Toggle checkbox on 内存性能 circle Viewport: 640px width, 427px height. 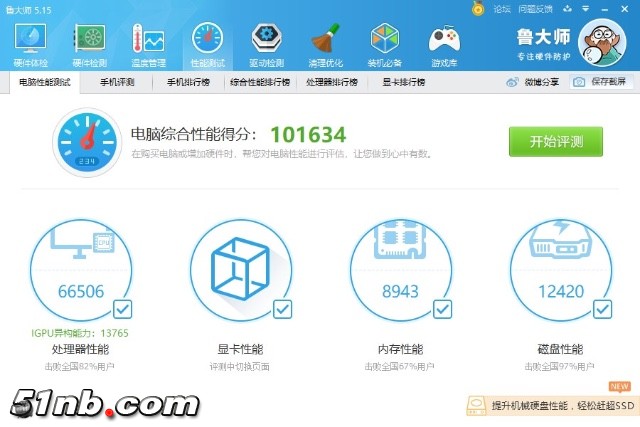point(442,309)
